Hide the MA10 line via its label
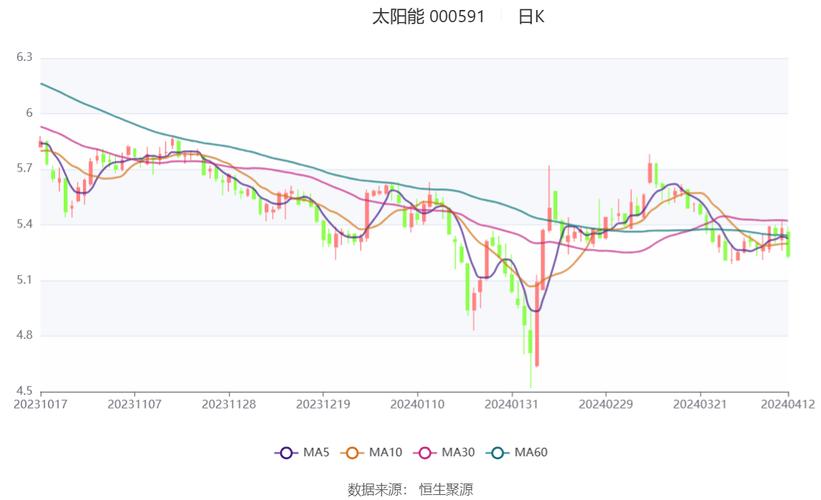The image size is (821, 500). coord(385,452)
